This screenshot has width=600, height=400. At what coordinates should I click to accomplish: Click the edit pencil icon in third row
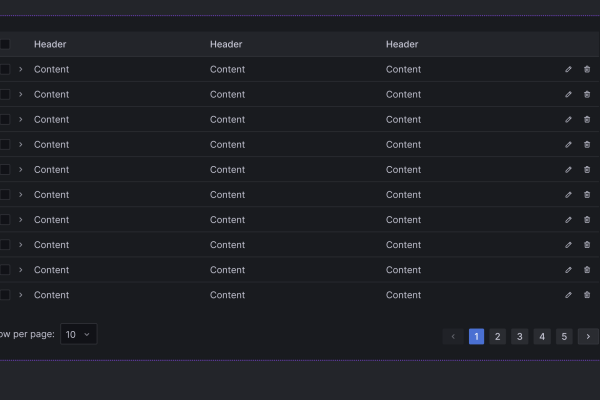569,119
